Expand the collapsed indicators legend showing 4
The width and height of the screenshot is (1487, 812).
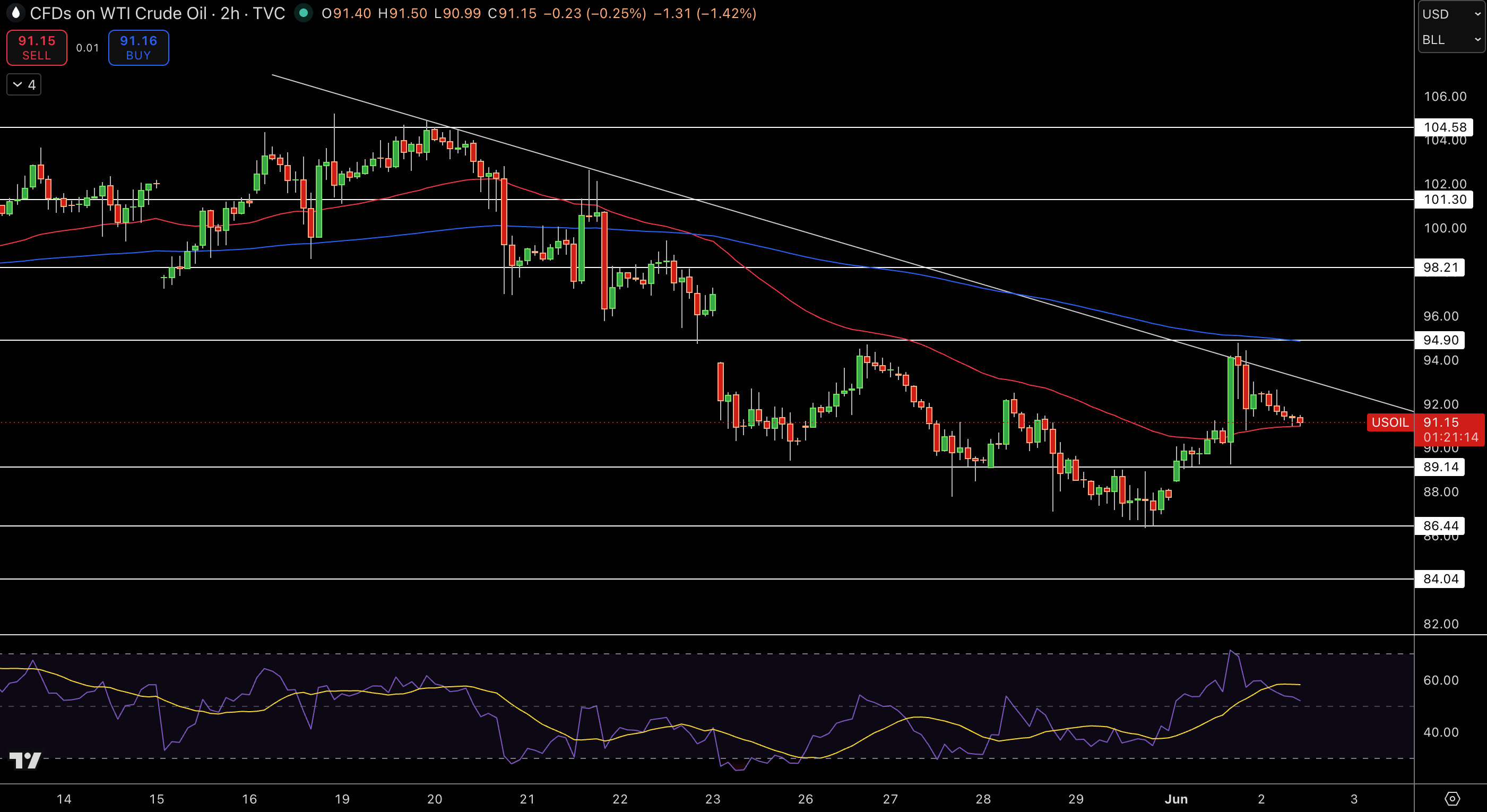(24, 85)
